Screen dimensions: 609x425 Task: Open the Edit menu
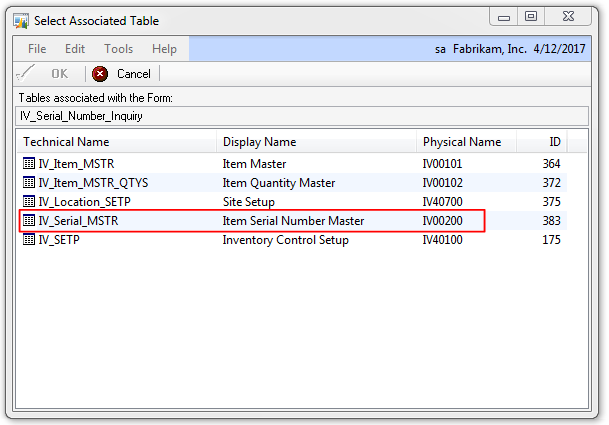[75, 49]
